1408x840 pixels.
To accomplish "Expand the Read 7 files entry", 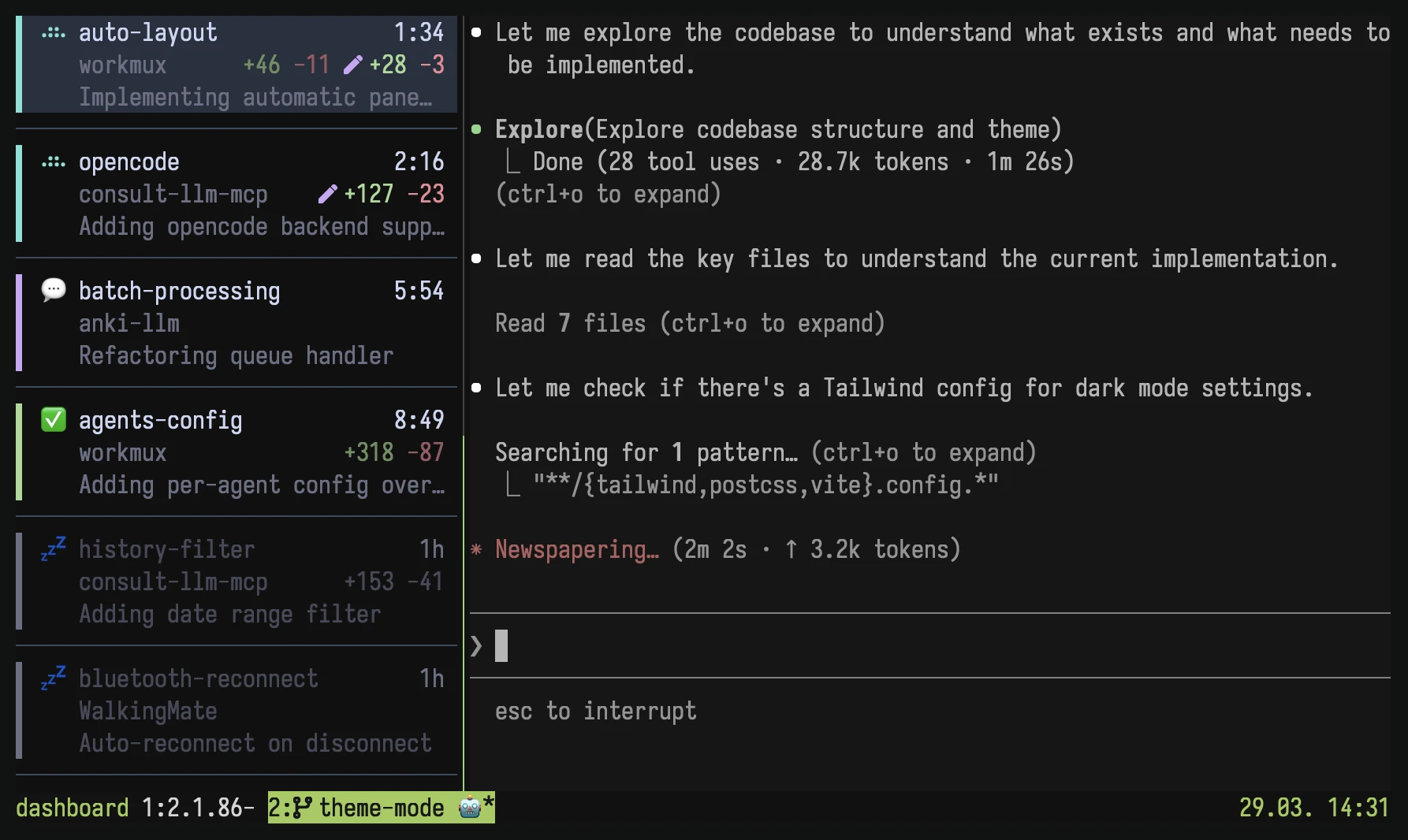I will [x=689, y=322].
